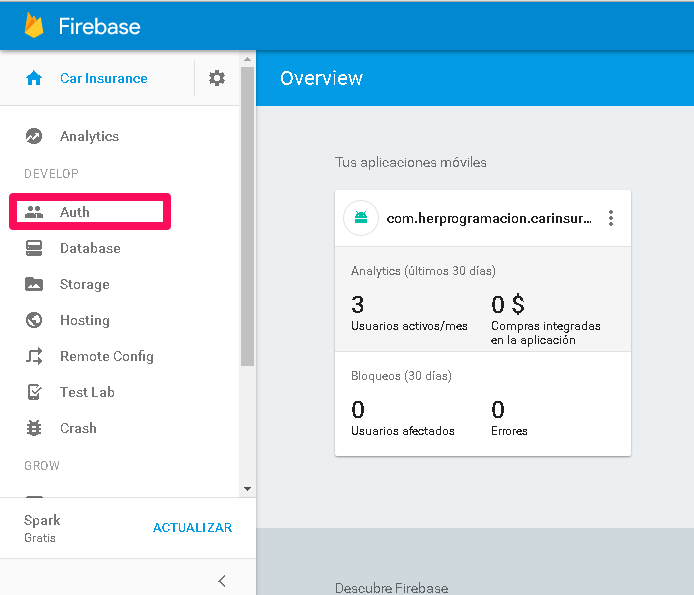This screenshot has height=595, width=694.
Task: Click 'Compras integradas en la aplicación' label
Action: pyautogui.click(x=546, y=333)
